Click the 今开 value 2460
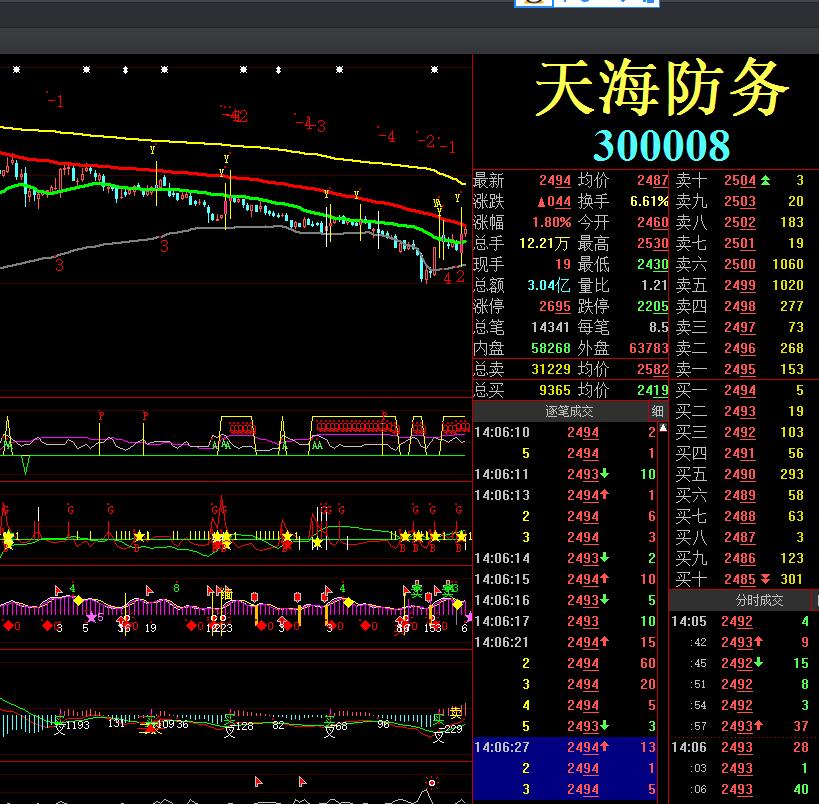 [x=652, y=223]
